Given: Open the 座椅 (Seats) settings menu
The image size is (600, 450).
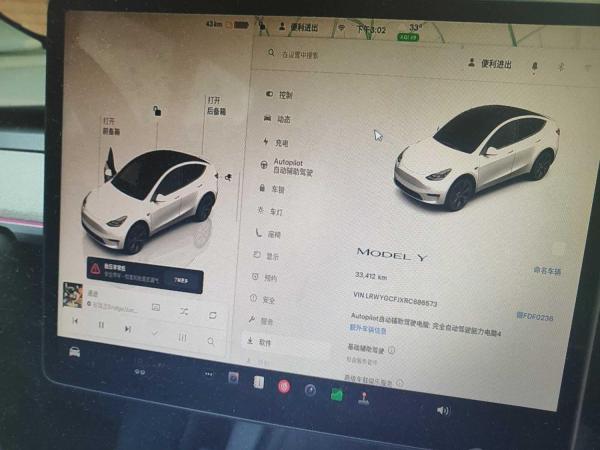Looking at the screenshot, I should [268, 234].
